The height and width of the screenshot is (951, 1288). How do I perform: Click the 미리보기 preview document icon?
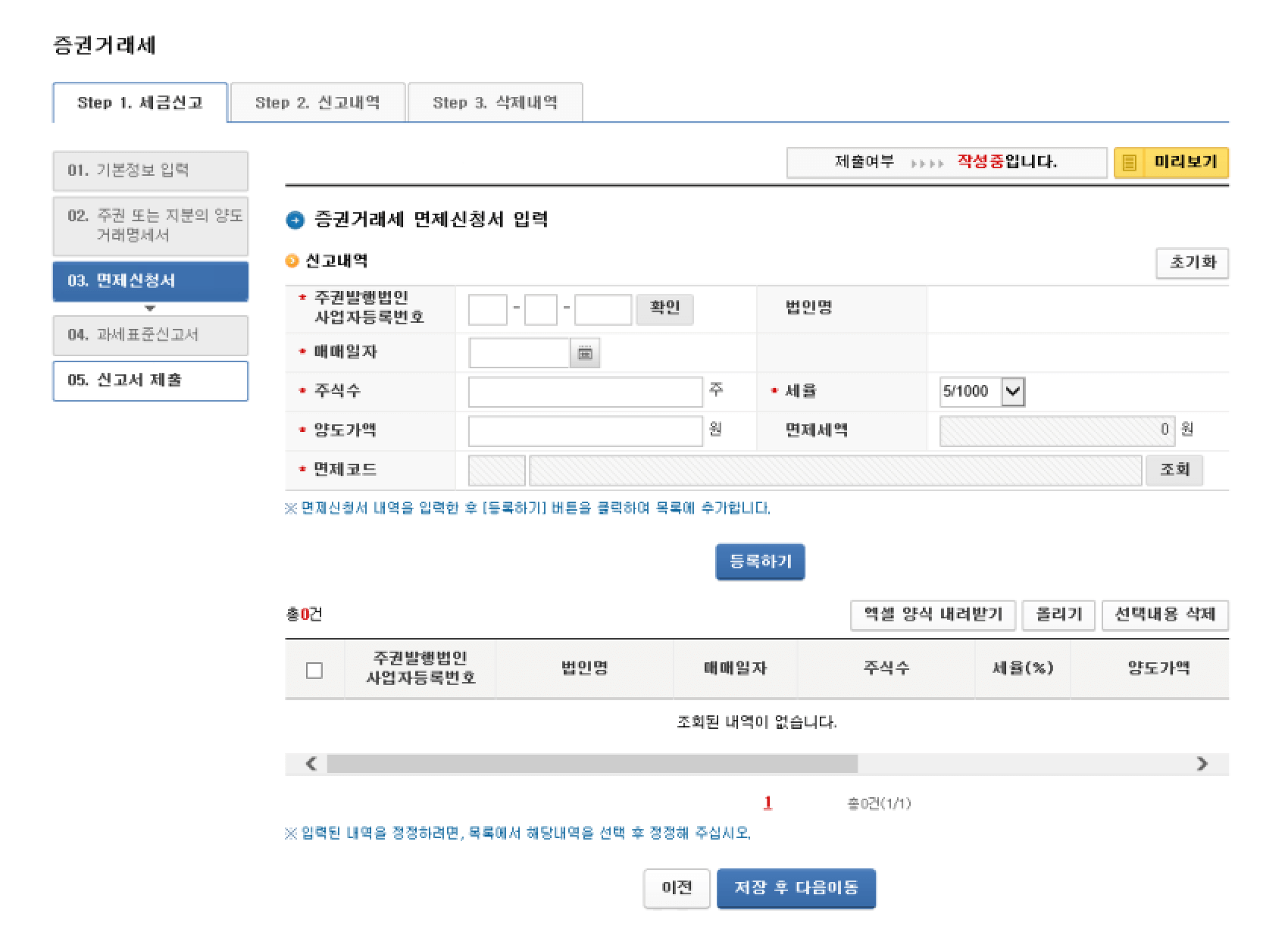point(1133,161)
